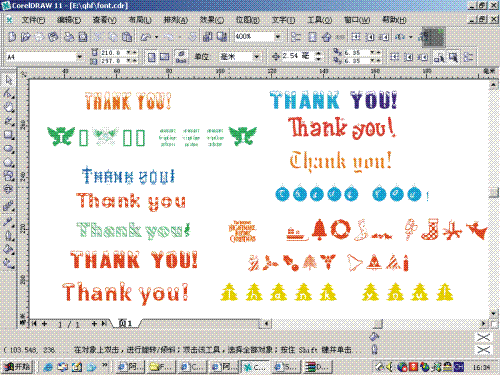Open the A4 paper size dropdown
This screenshot has height=375, width=500.
click(79, 57)
